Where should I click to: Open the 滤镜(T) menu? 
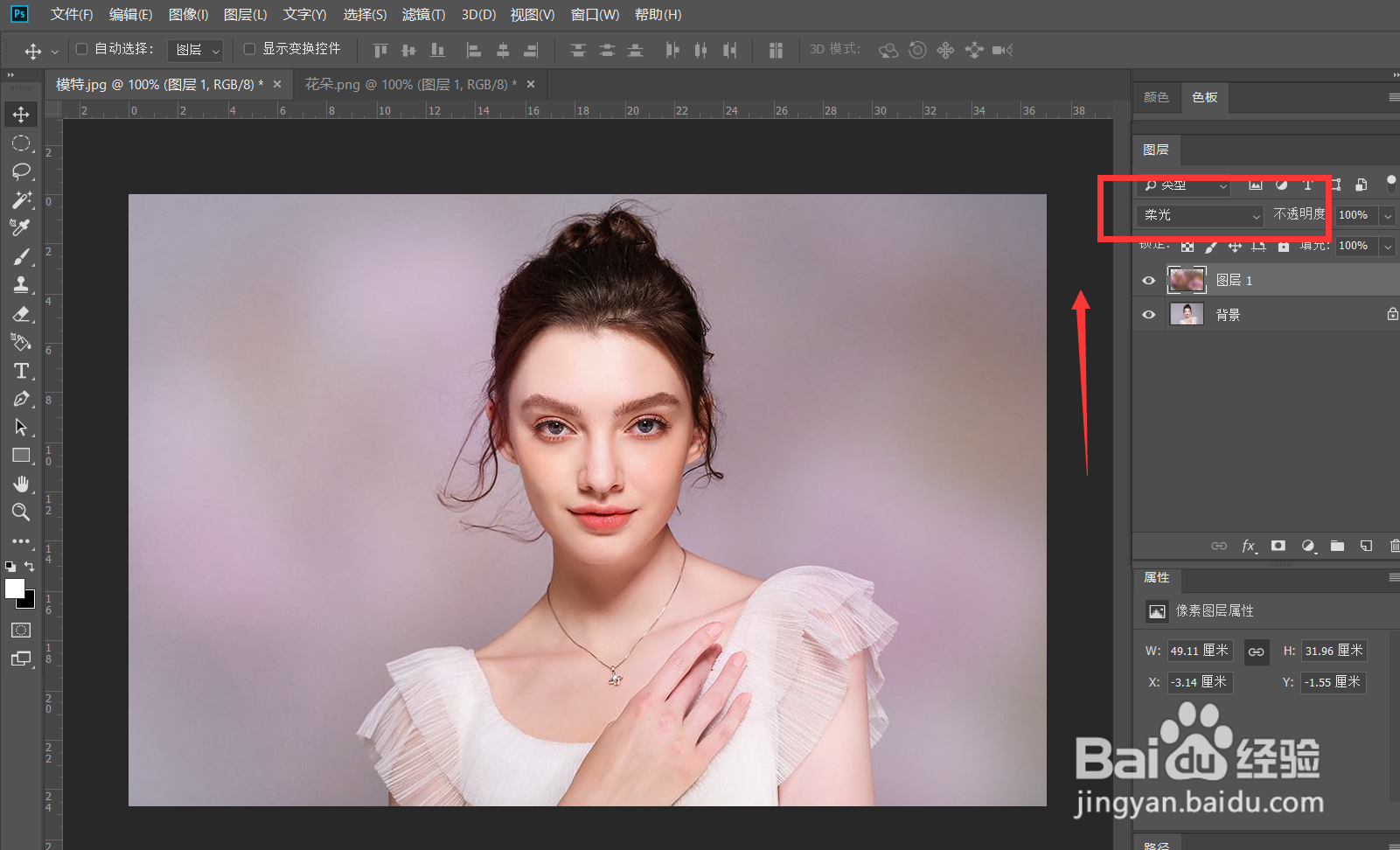pos(423,15)
